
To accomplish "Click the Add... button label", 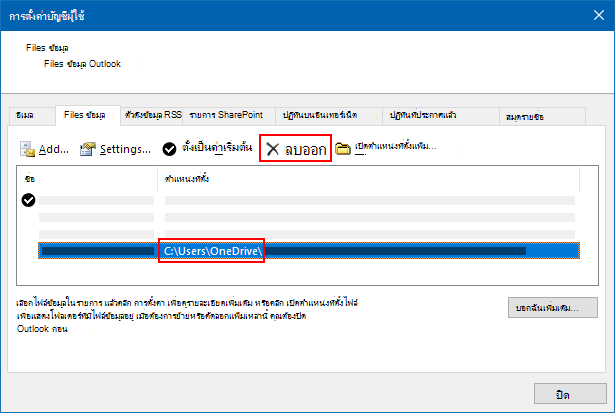I will tap(54, 149).
